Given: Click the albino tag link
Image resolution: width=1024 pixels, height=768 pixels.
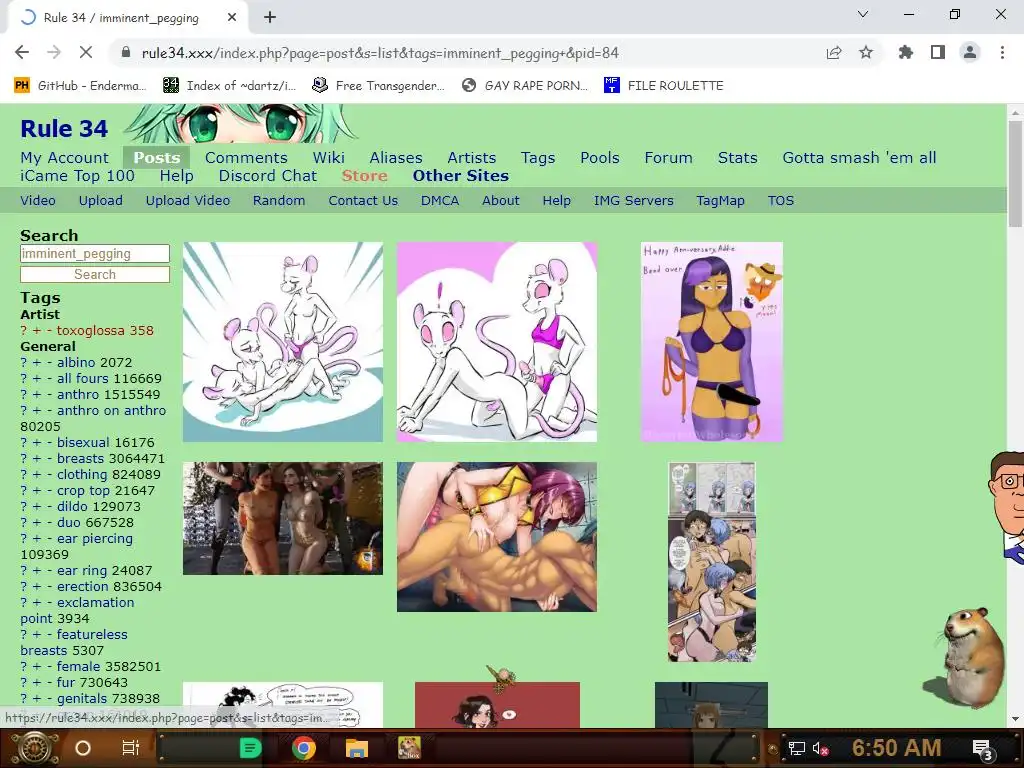Looking at the screenshot, I should tap(76, 362).
